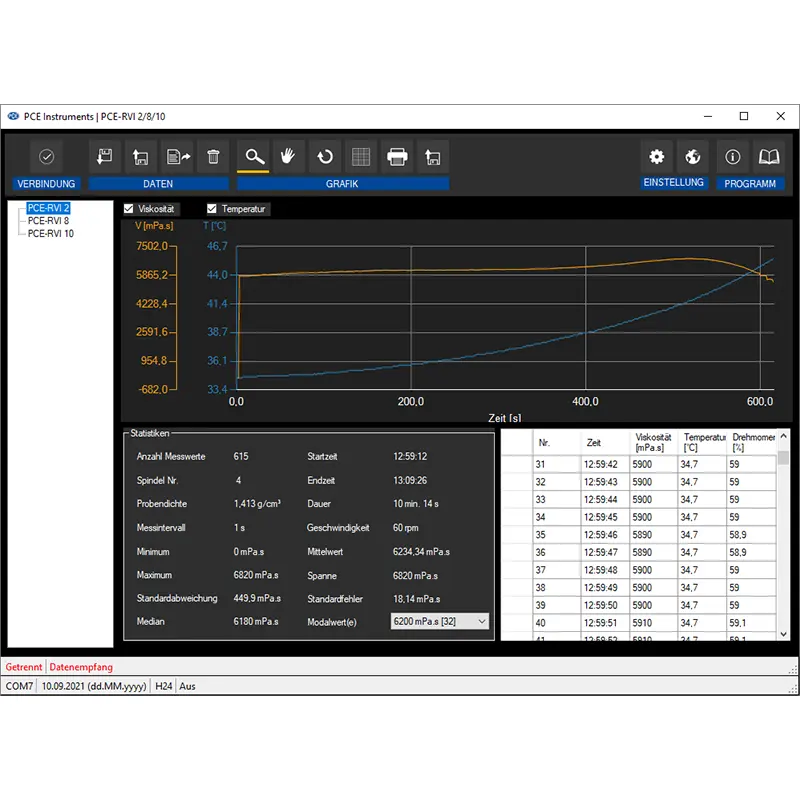Image resolution: width=800 pixels, height=800 pixels.
Task: Uncheck the Viskosität checkbox
Action: coord(129,209)
